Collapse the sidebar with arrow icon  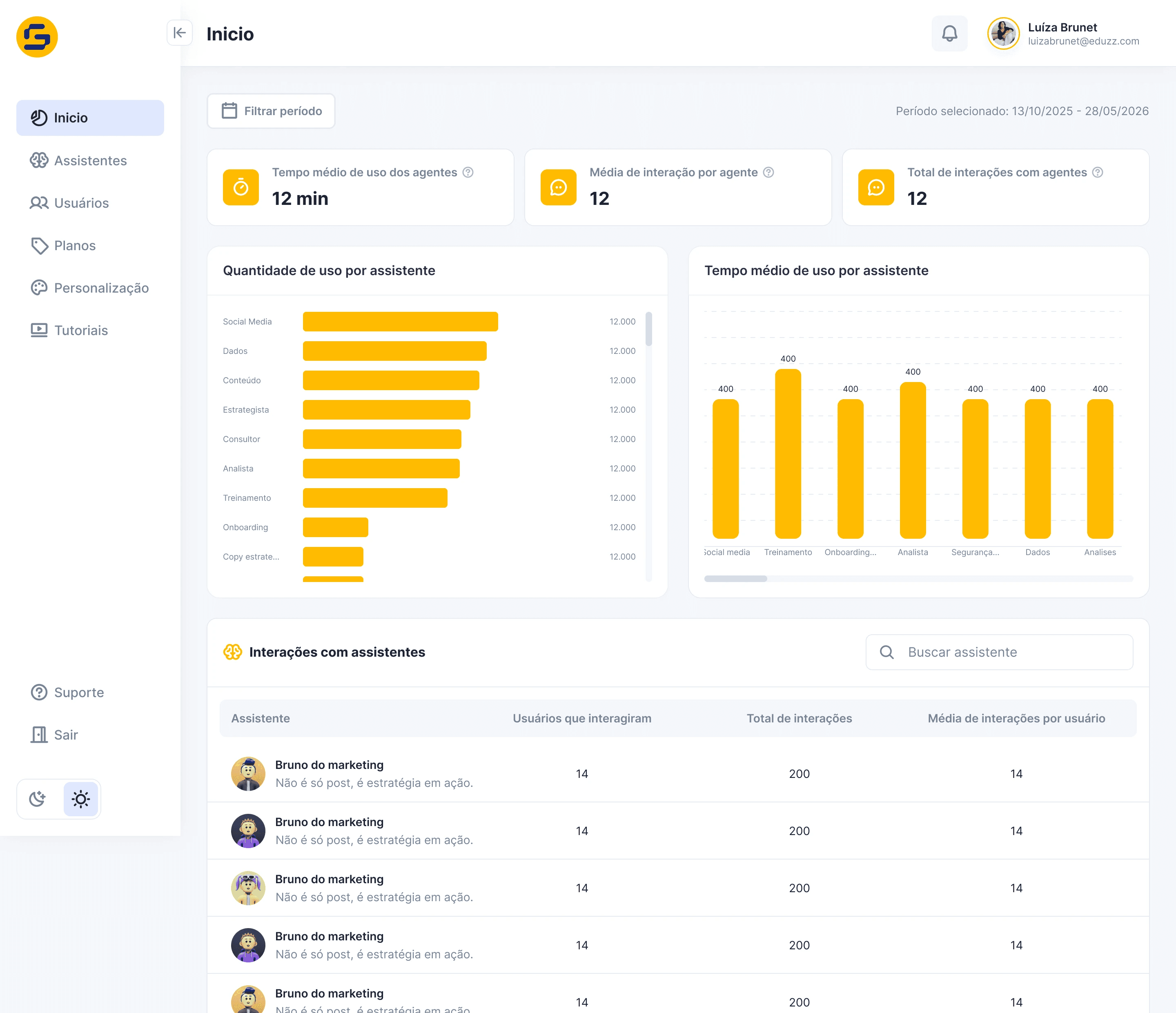[x=179, y=33]
